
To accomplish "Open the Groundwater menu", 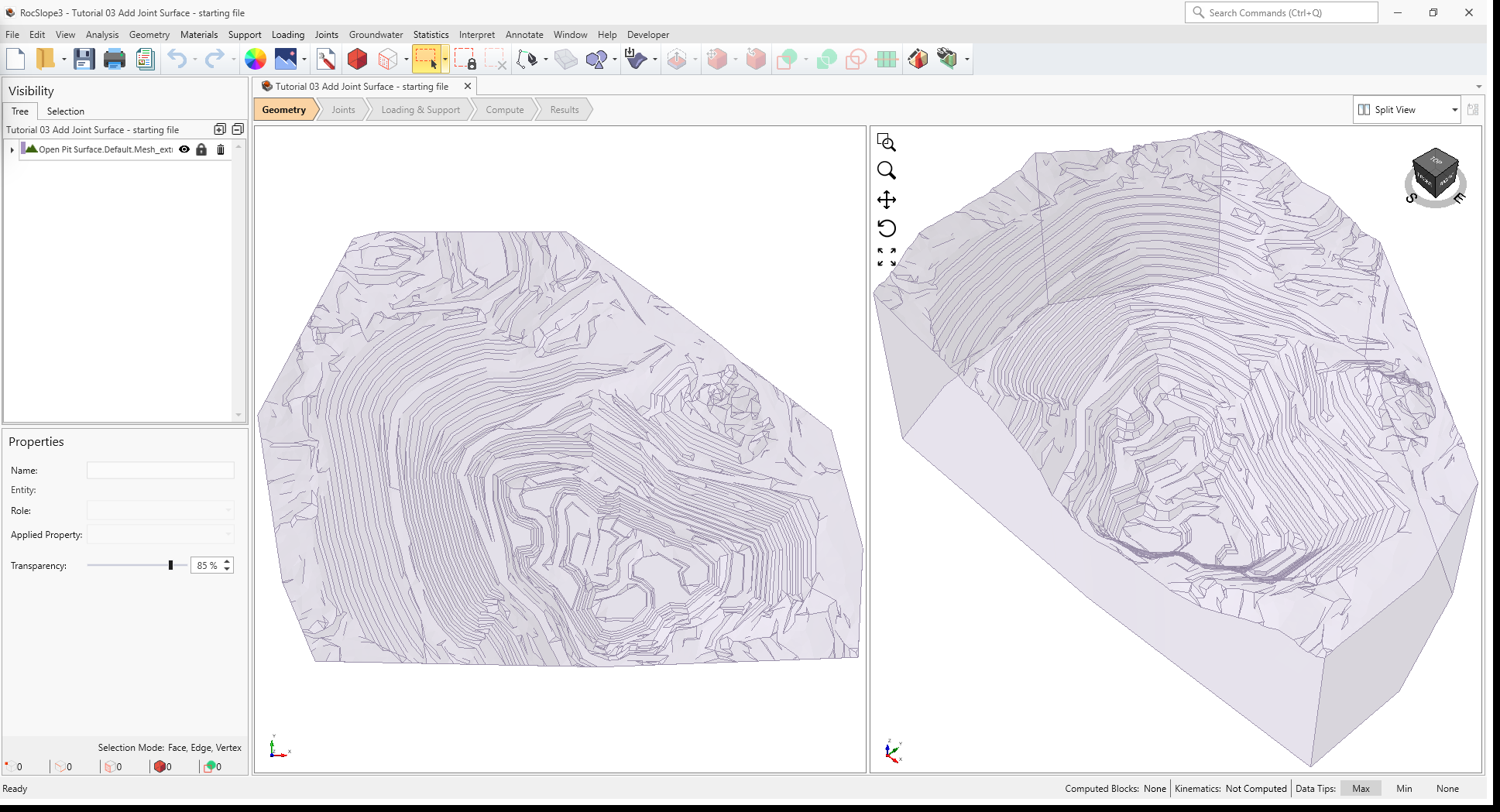I will tap(376, 35).
